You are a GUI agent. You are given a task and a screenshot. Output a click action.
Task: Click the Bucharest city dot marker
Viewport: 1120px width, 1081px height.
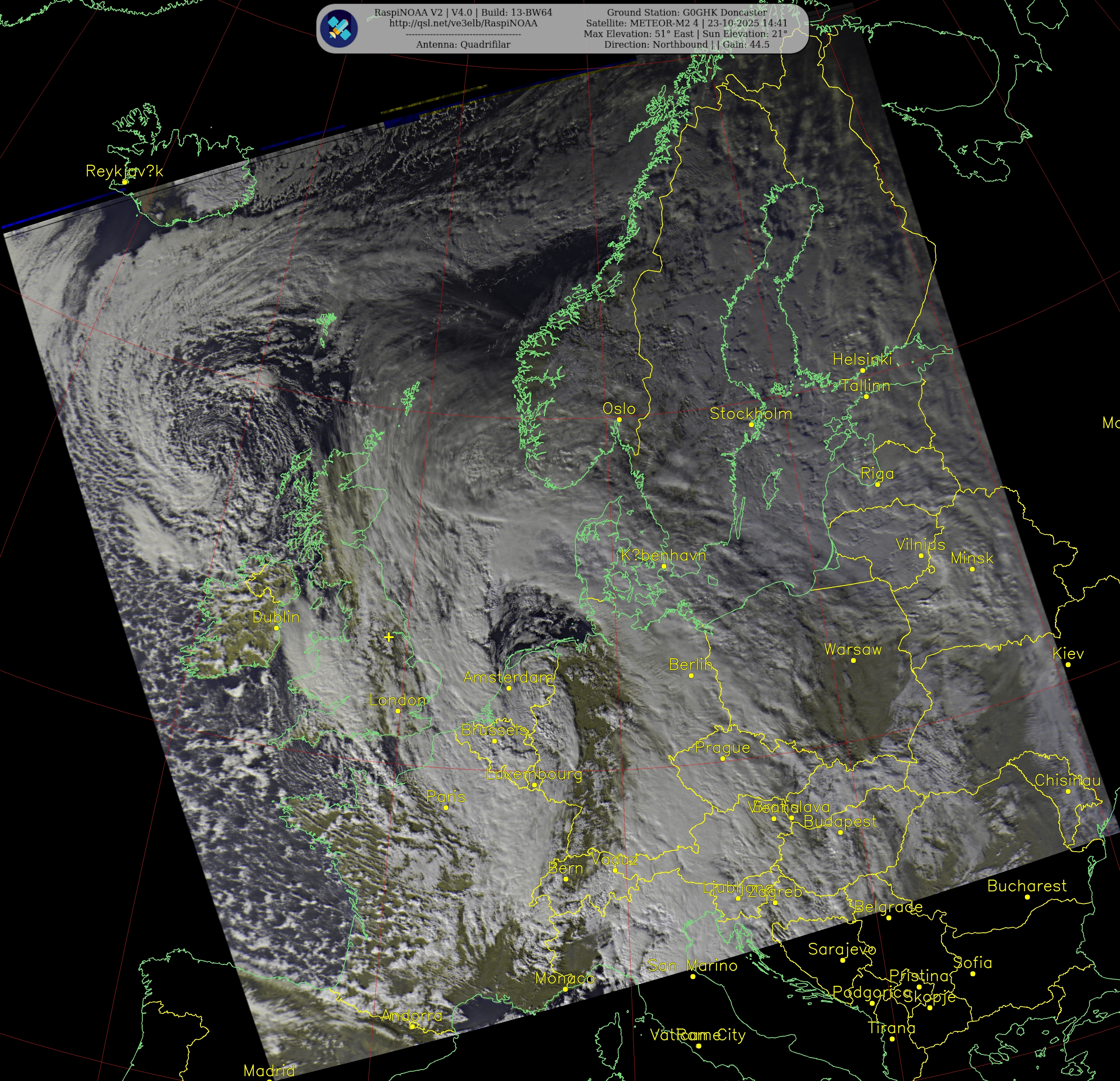pos(1027,897)
